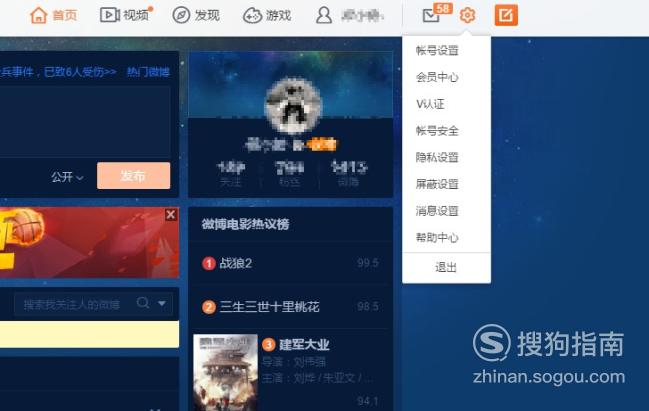Open the 游戏 gamepad icon
649x411 pixels.
(252, 16)
